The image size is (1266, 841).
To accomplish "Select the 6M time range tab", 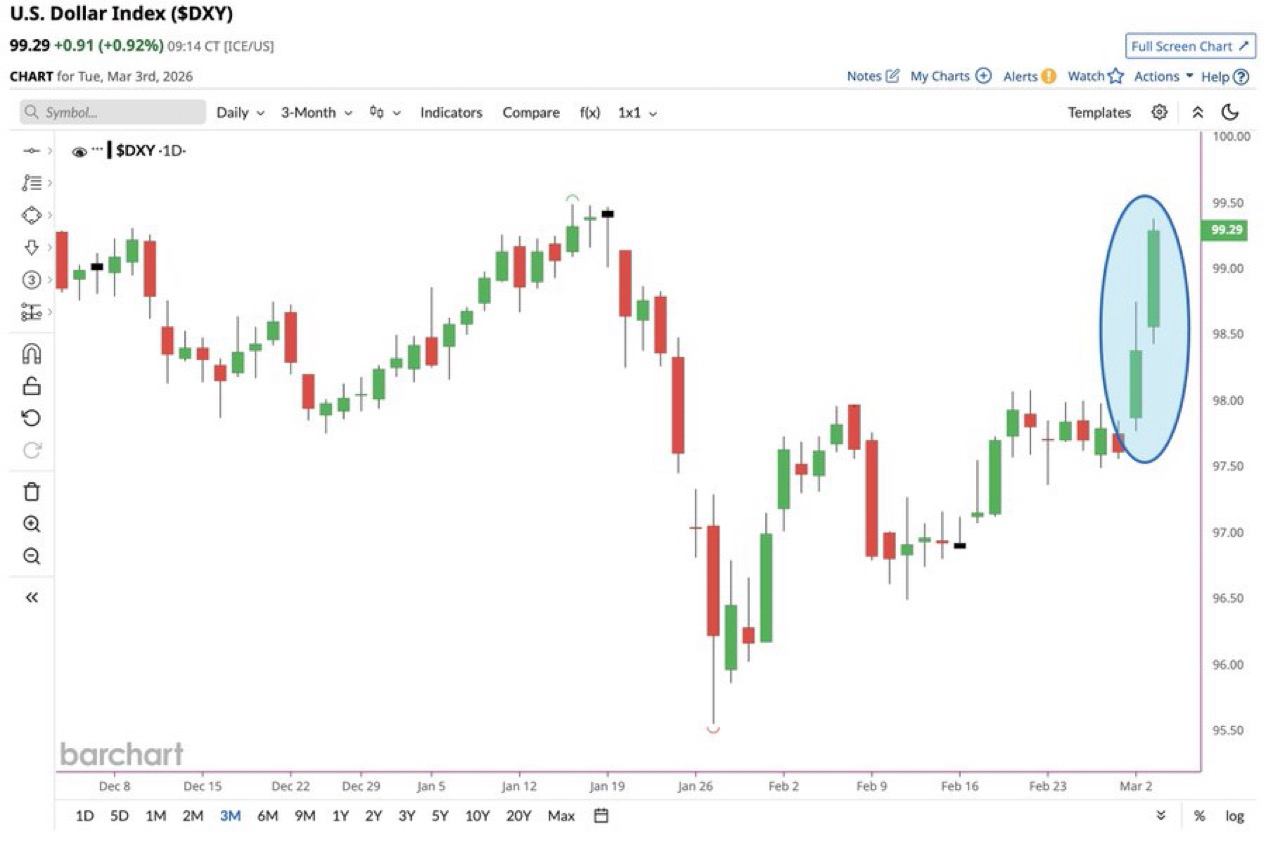I will click(267, 816).
